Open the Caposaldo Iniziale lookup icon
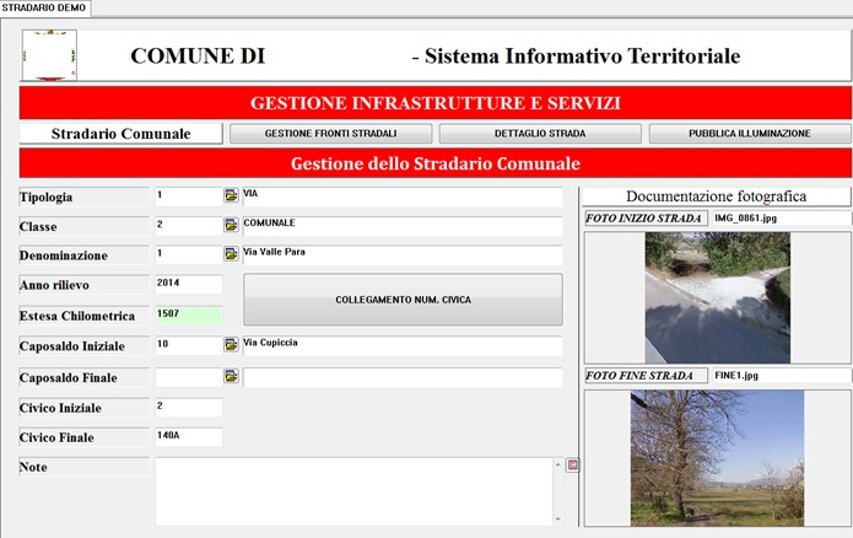Screen dimensions: 853x538 click(231, 345)
